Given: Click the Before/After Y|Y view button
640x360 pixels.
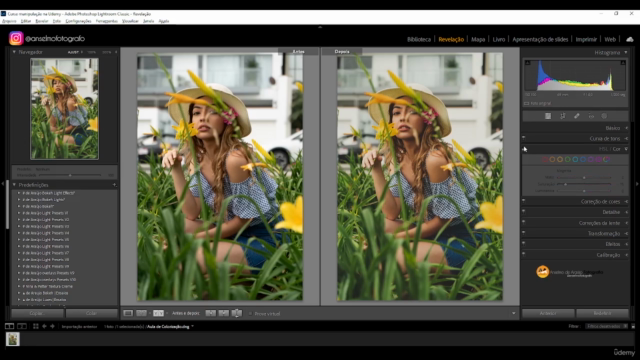Looking at the screenshot, I should tap(158, 313).
